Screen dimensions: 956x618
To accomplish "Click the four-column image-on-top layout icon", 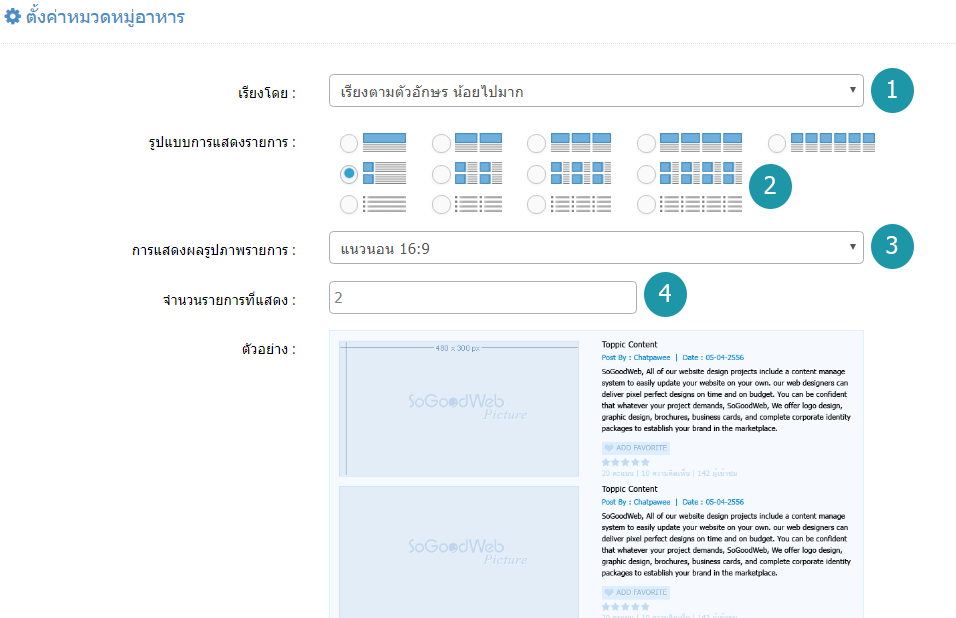I will (701, 143).
